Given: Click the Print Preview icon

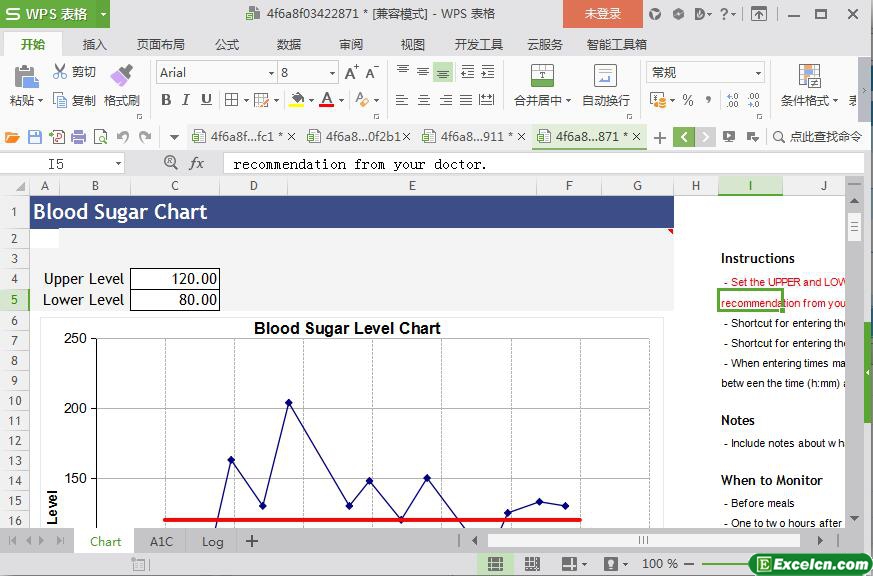Looking at the screenshot, I should [x=101, y=137].
